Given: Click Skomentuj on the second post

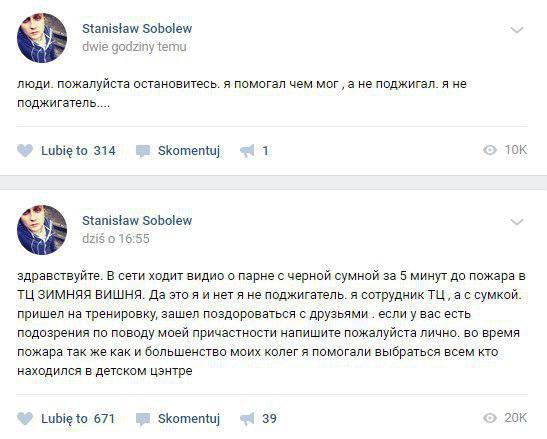Looking at the screenshot, I should click(189, 418).
